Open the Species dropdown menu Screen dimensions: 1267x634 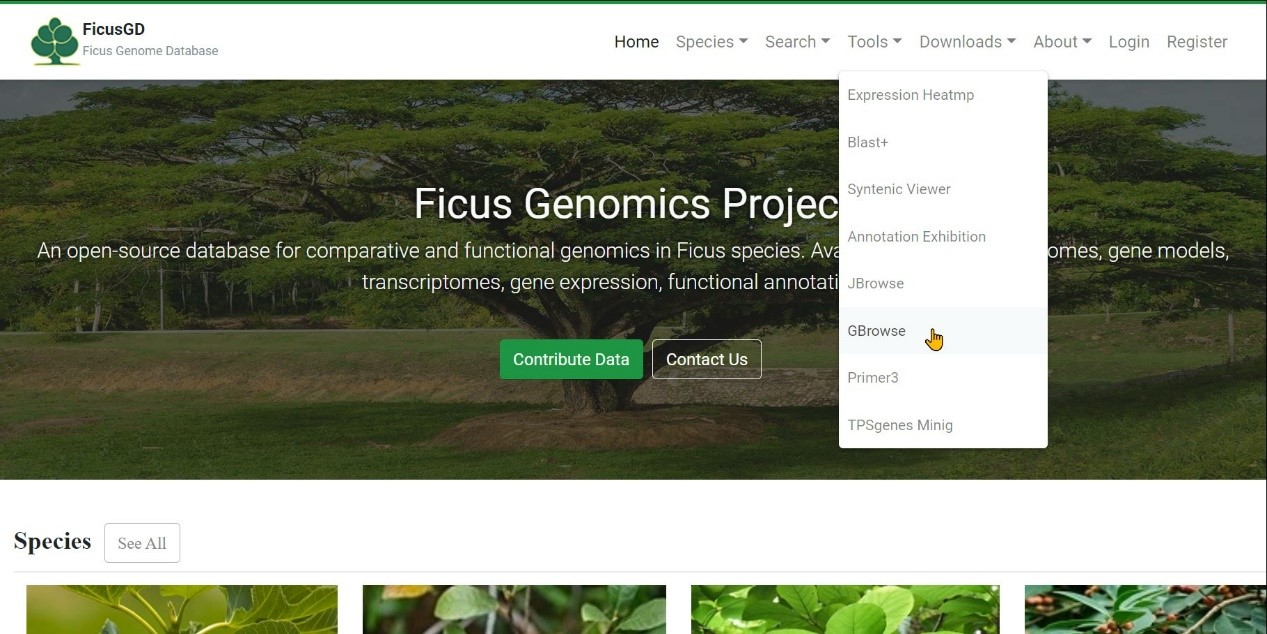click(x=711, y=42)
